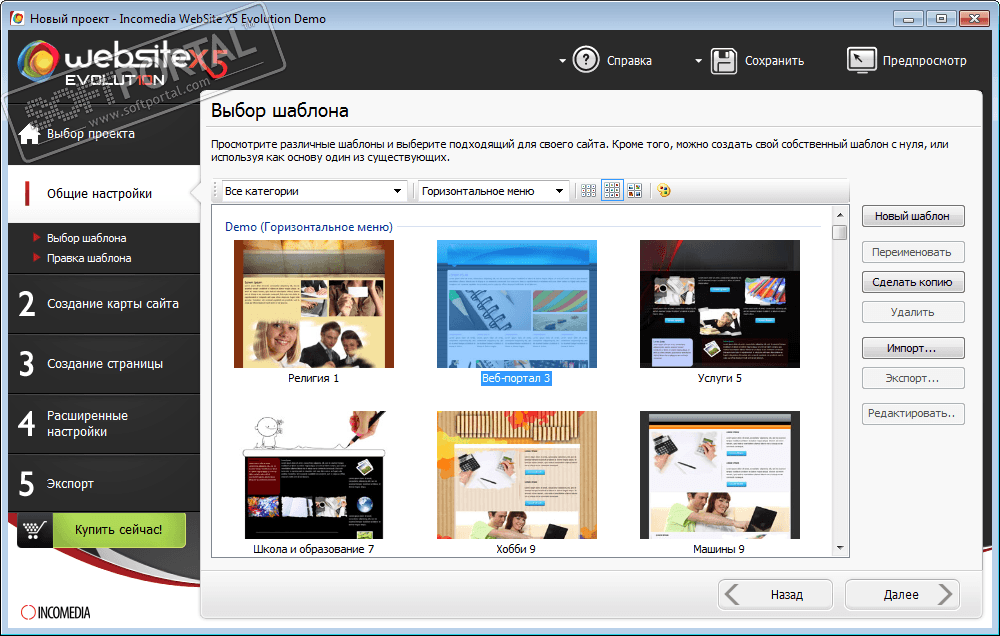Select the Хобби 9 template thumbnail
1000x636 pixels.
pos(517,475)
